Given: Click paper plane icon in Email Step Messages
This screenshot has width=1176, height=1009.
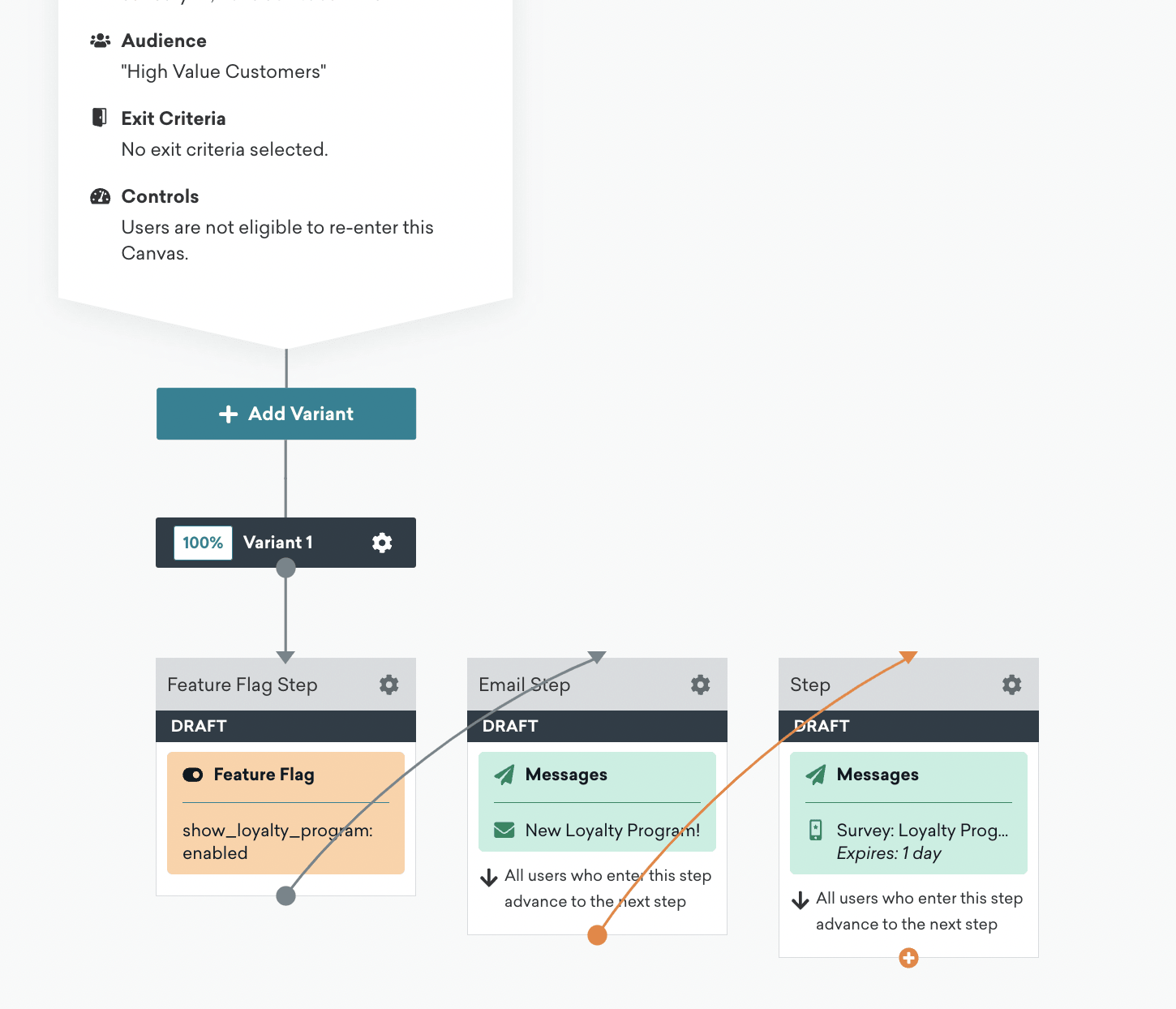Looking at the screenshot, I should (504, 775).
